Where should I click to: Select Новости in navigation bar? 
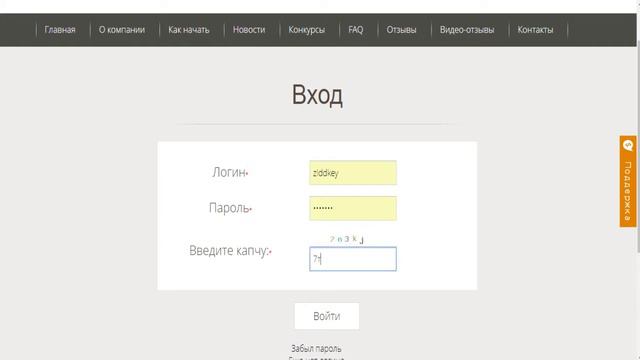pos(249,30)
